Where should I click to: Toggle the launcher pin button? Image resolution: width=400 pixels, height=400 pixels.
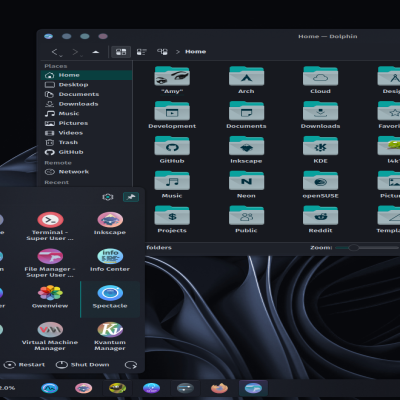[131, 197]
